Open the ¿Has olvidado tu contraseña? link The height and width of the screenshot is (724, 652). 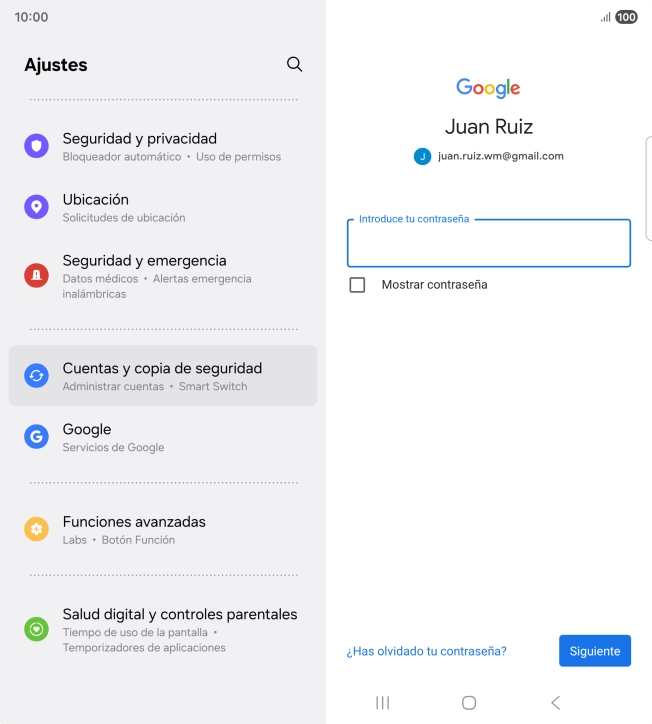click(427, 651)
